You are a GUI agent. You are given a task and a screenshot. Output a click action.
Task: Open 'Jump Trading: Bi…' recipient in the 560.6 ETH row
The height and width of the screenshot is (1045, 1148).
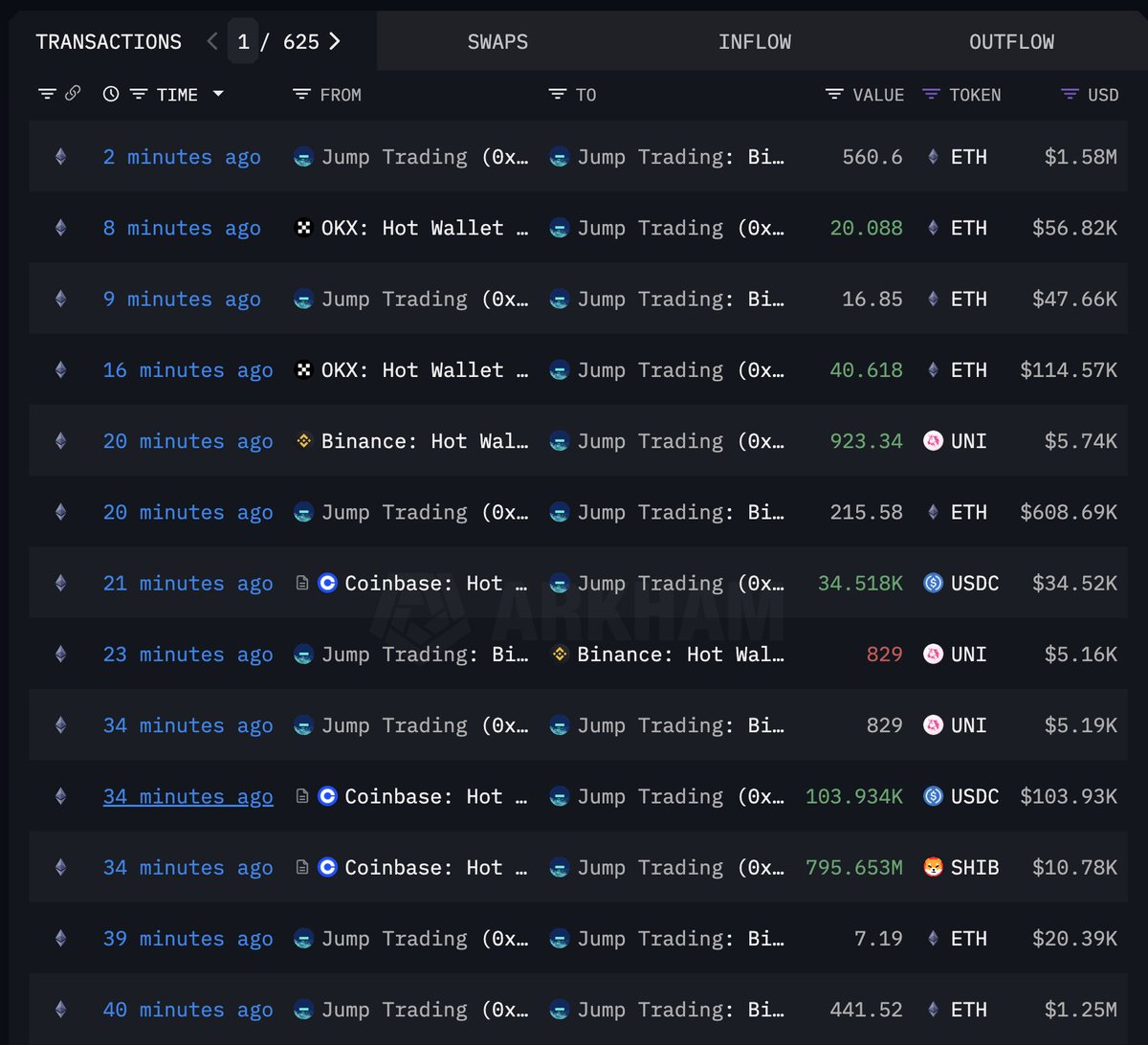coord(681,157)
